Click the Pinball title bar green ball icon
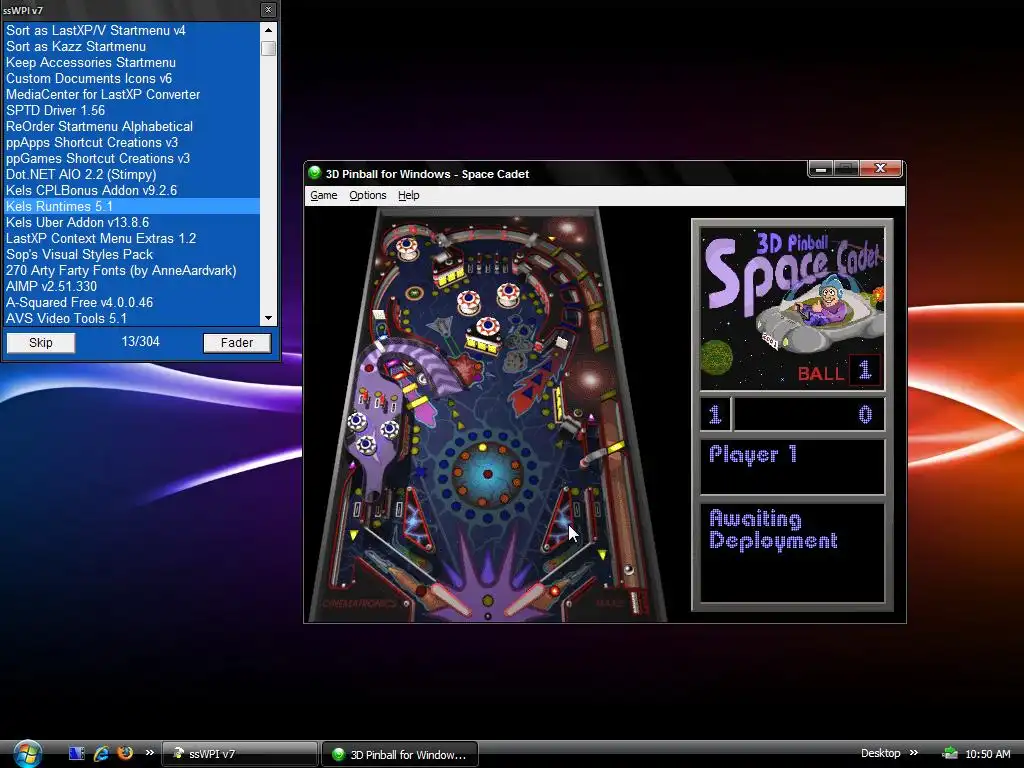This screenshot has height=768, width=1024. (x=315, y=173)
